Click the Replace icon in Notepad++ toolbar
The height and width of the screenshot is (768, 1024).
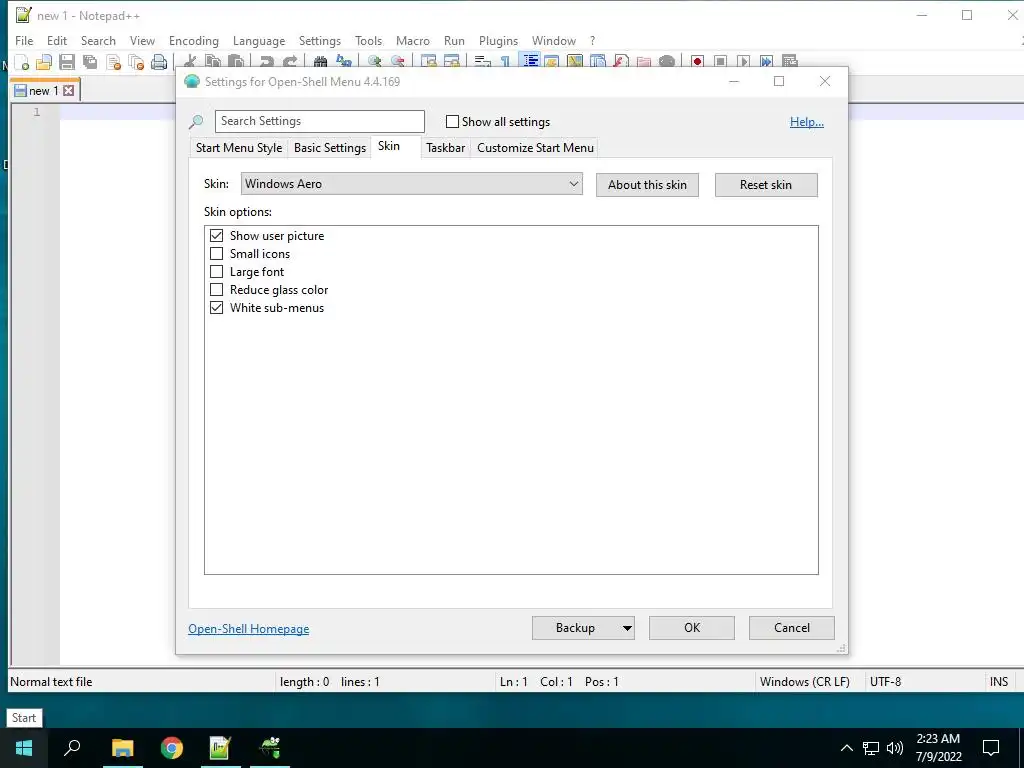pos(344,62)
